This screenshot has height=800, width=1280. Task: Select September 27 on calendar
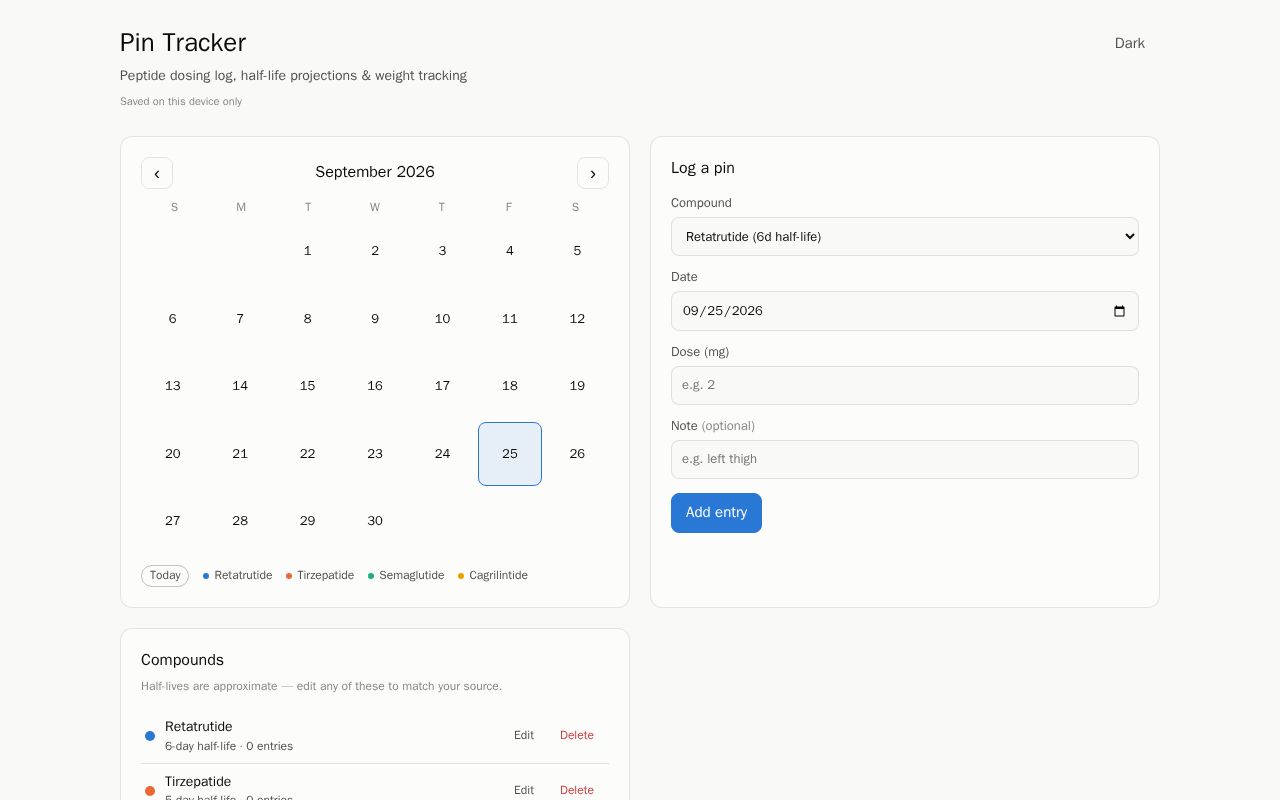tap(173, 521)
